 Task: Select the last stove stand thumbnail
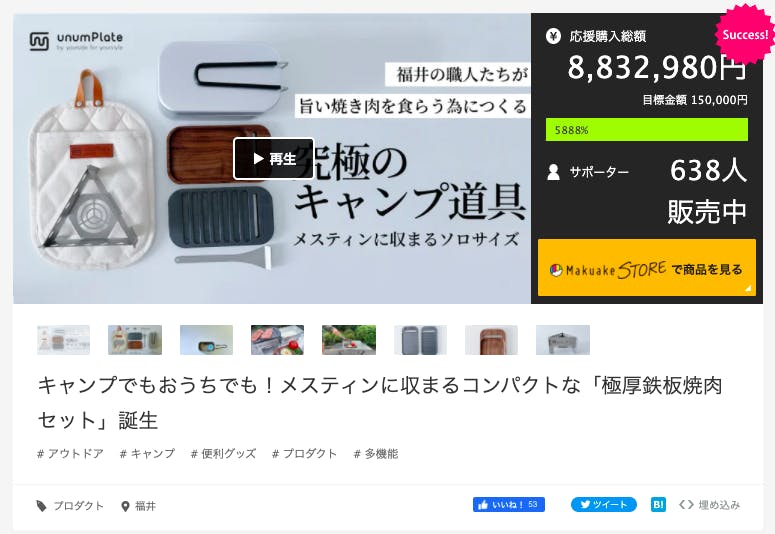click(x=563, y=340)
